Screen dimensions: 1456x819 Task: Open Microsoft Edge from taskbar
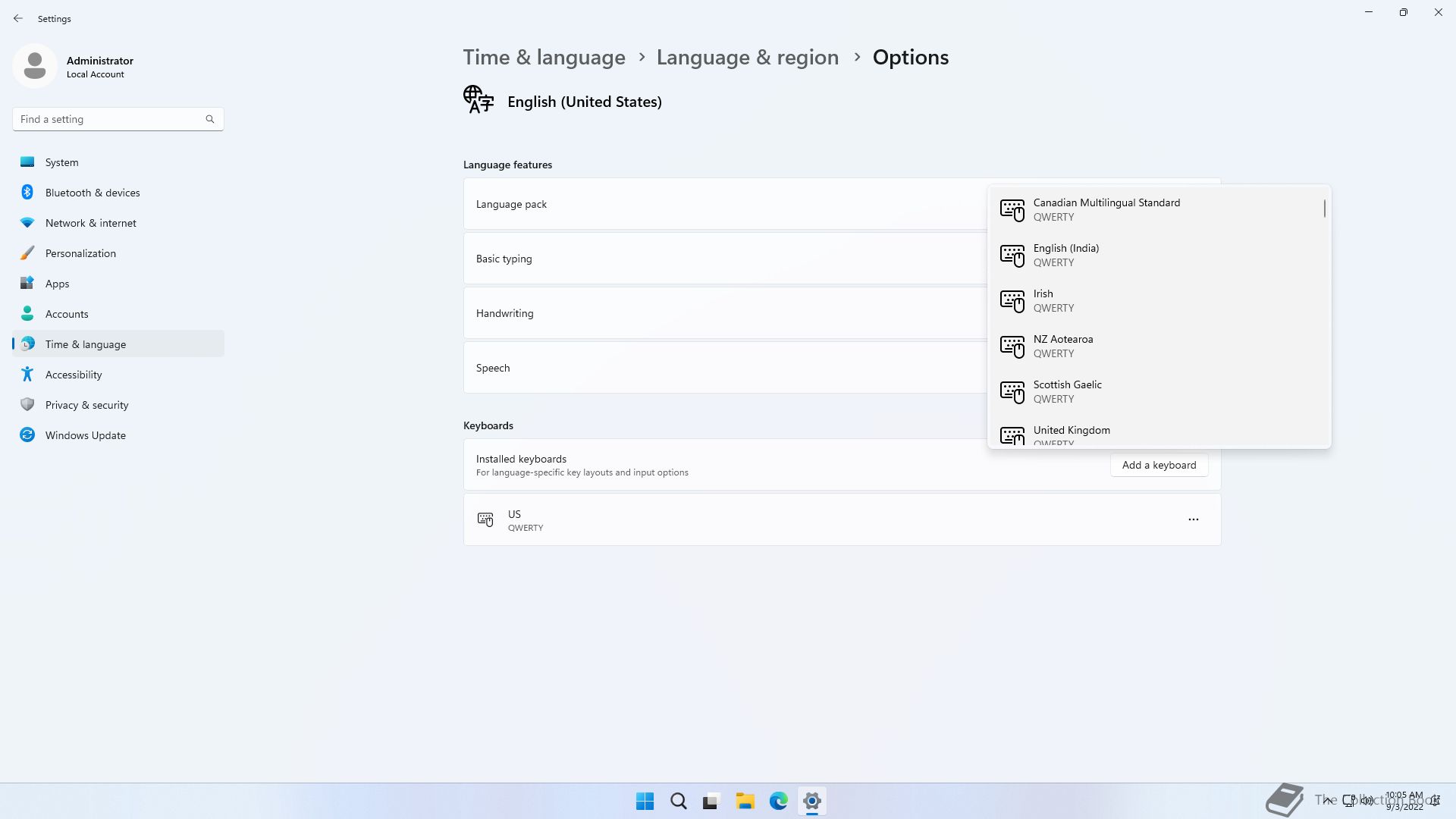[778, 801]
